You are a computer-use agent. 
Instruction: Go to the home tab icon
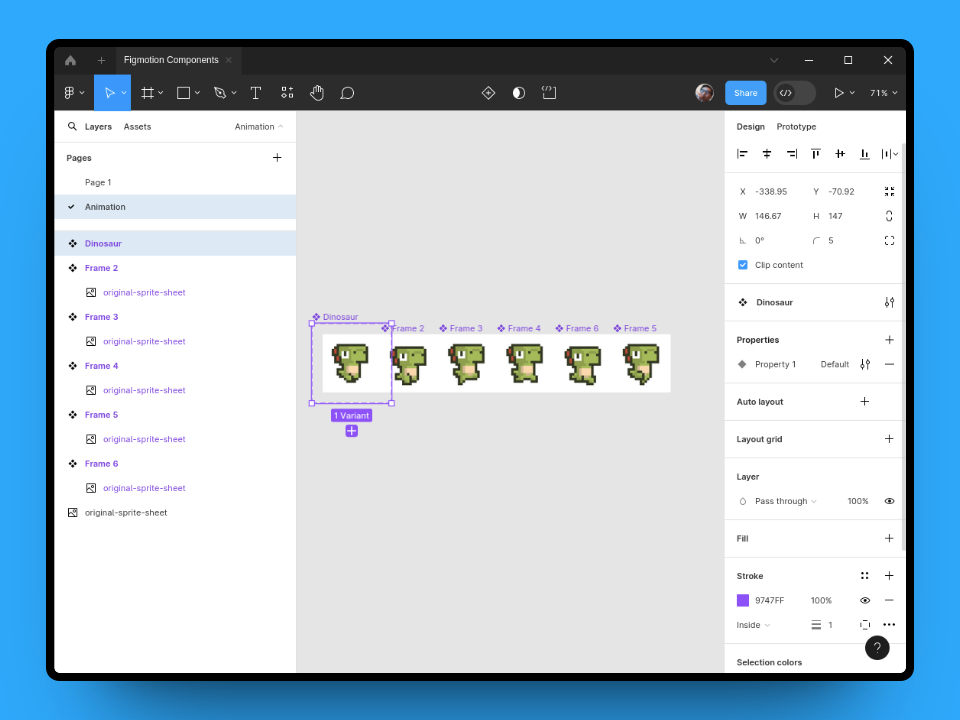click(x=70, y=60)
